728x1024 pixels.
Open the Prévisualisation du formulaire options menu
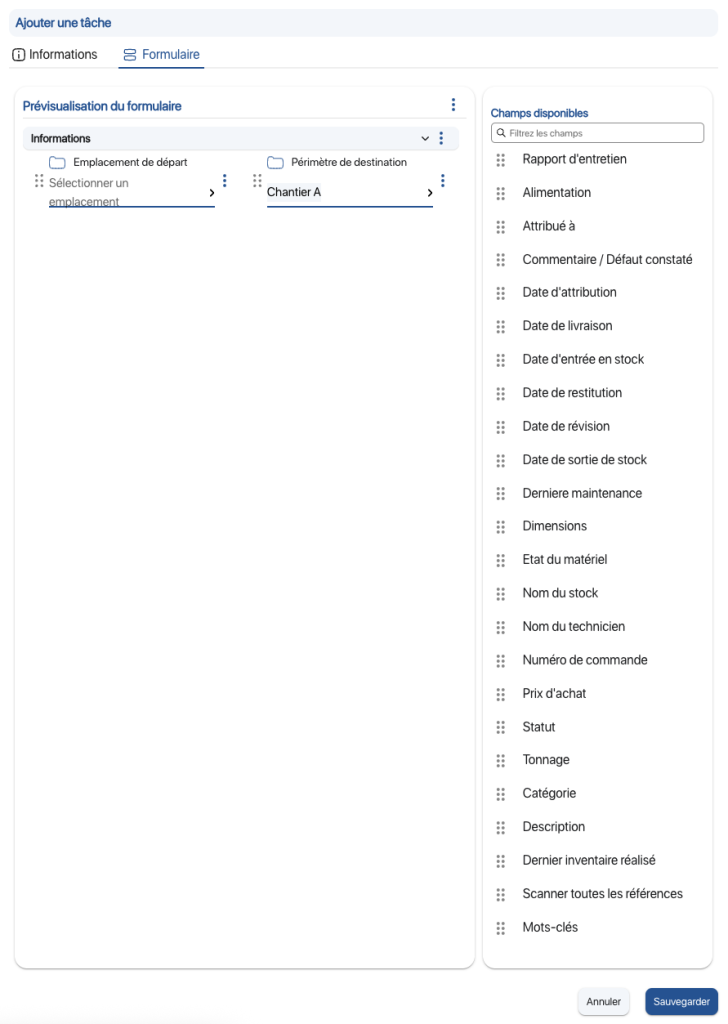tap(454, 102)
